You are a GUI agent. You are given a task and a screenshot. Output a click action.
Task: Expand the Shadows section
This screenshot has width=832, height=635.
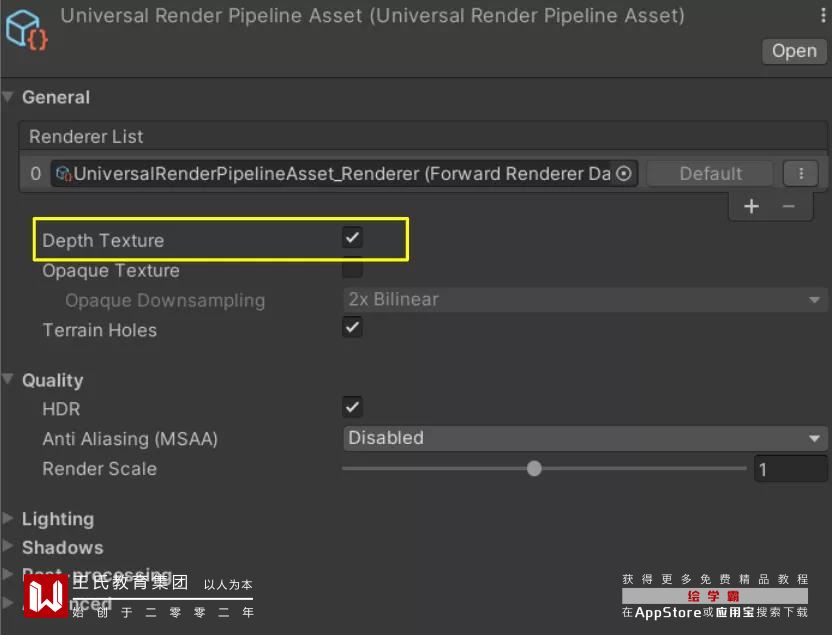pos(9,547)
